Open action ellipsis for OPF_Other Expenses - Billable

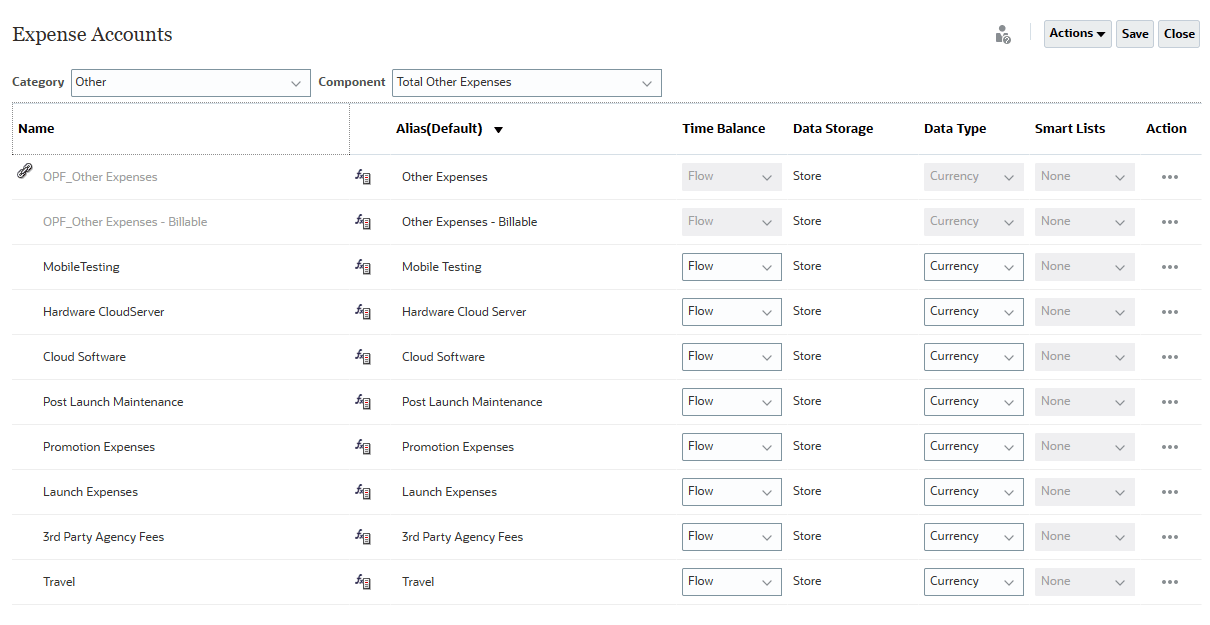tap(1170, 222)
